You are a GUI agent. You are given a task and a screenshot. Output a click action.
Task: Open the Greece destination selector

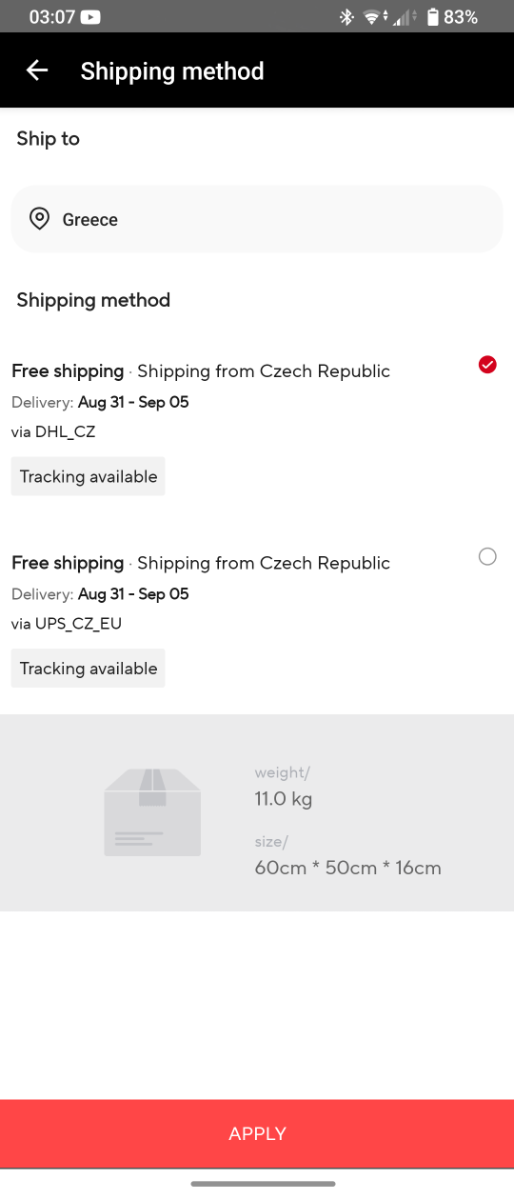click(257, 219)
